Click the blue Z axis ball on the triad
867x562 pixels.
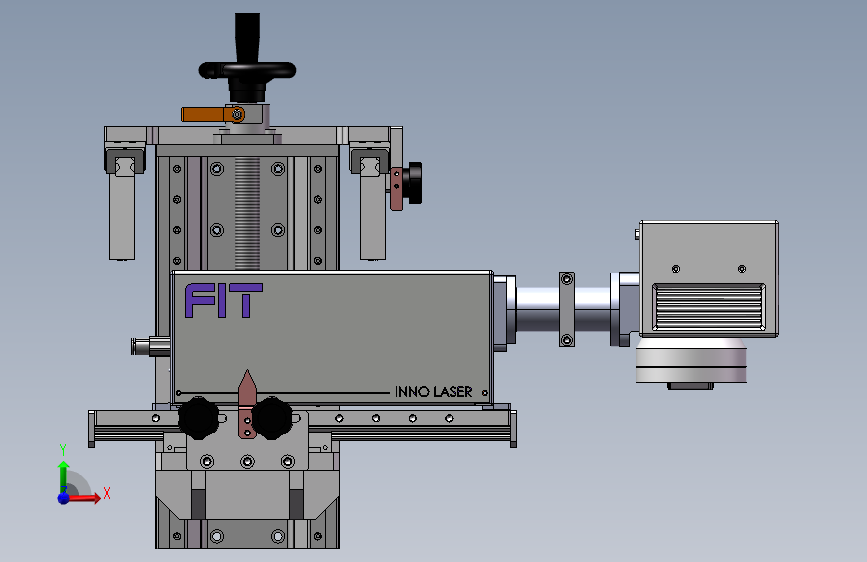(x=64, y=498)
